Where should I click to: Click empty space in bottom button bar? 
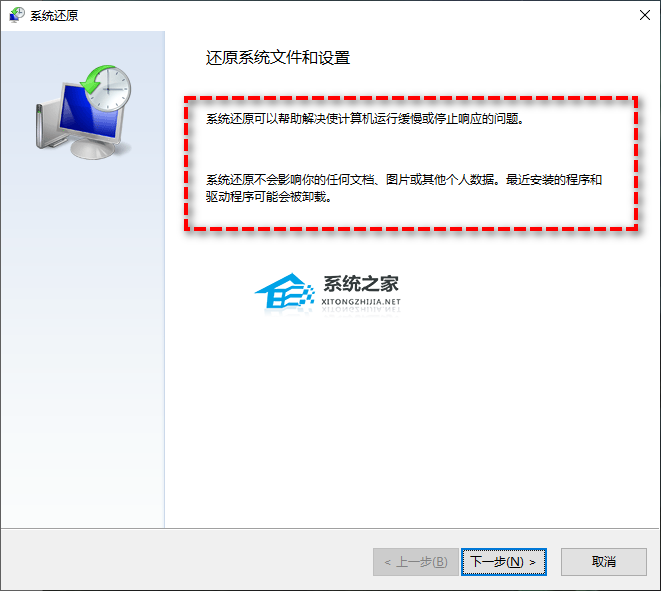(185, 561)
